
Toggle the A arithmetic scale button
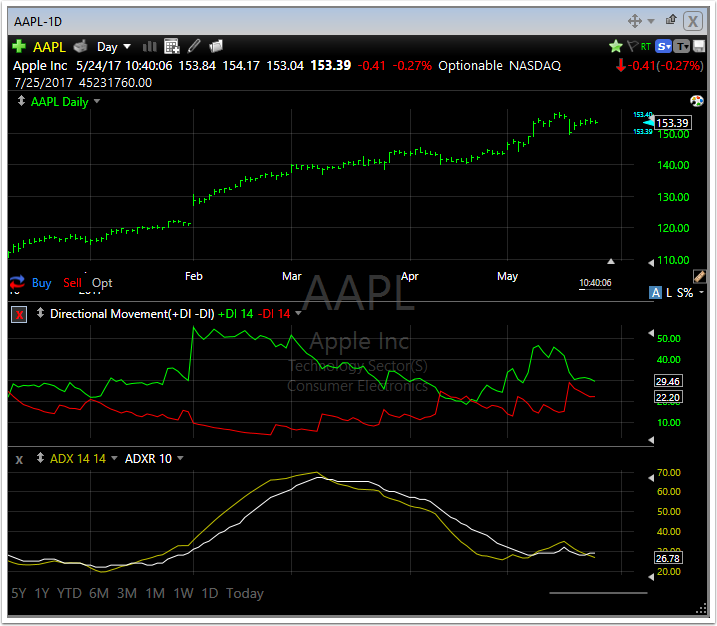tap(655, 293)
